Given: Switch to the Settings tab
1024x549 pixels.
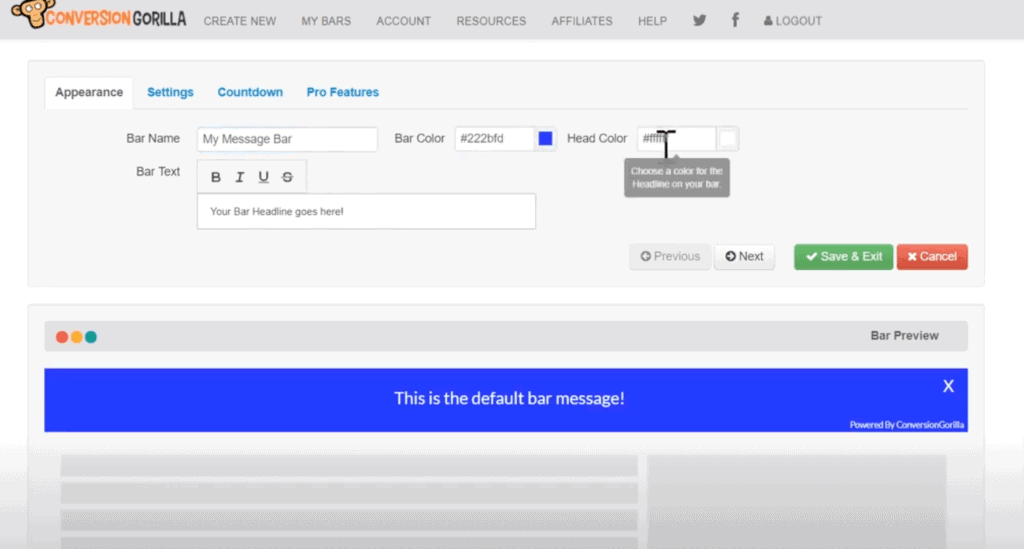Looking at the screenshot, I should pos(170,92).
